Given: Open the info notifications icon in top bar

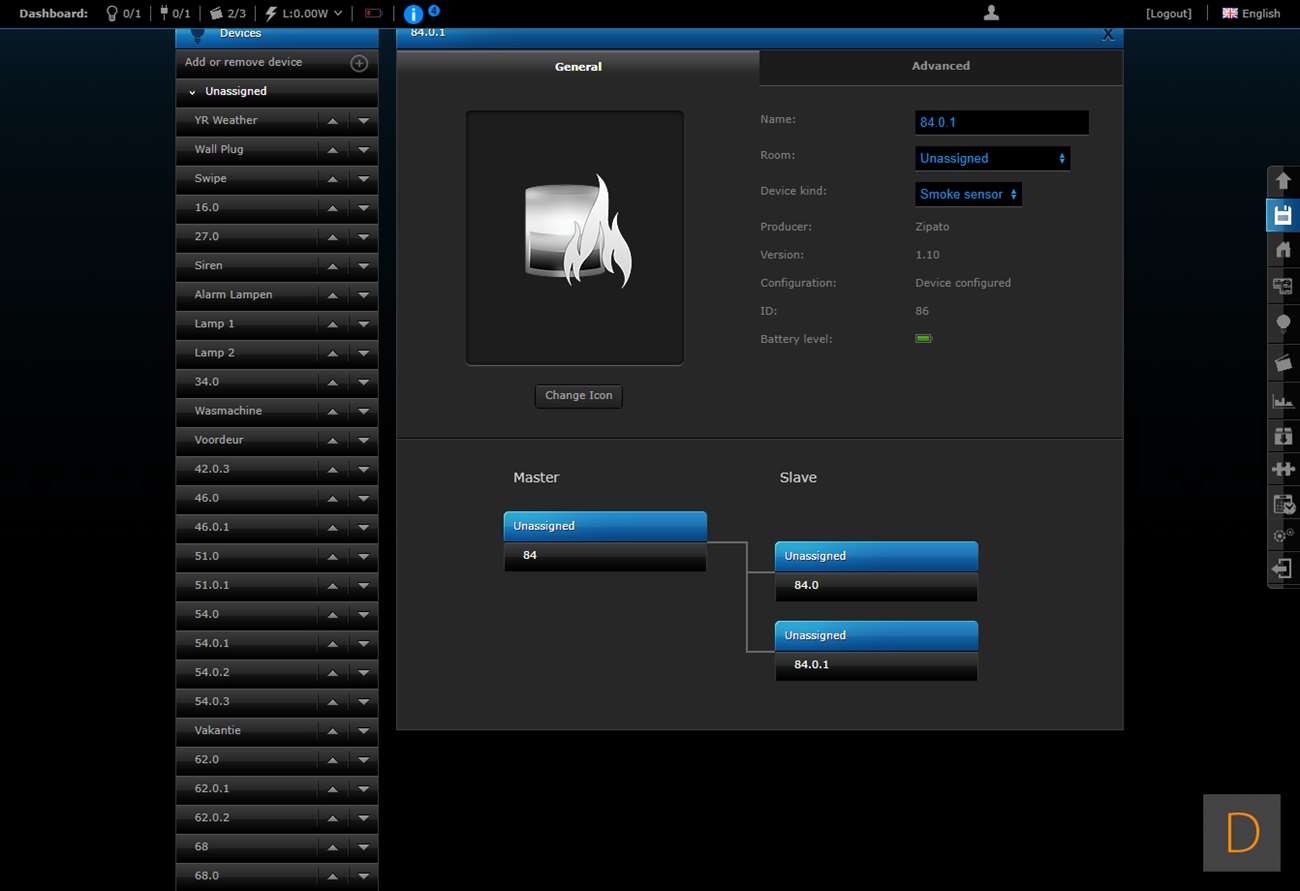Looking at the screenshot, I should 413,14.
